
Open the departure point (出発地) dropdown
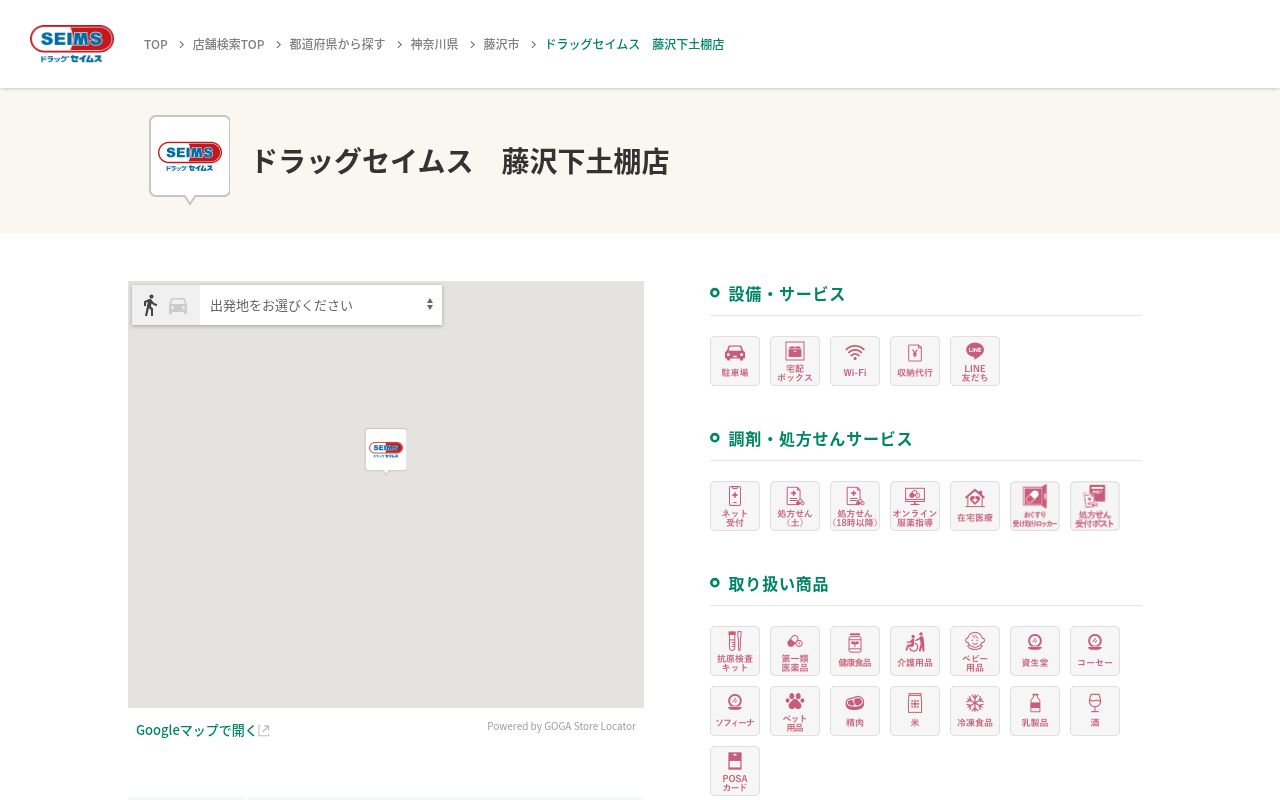point(321,305)
